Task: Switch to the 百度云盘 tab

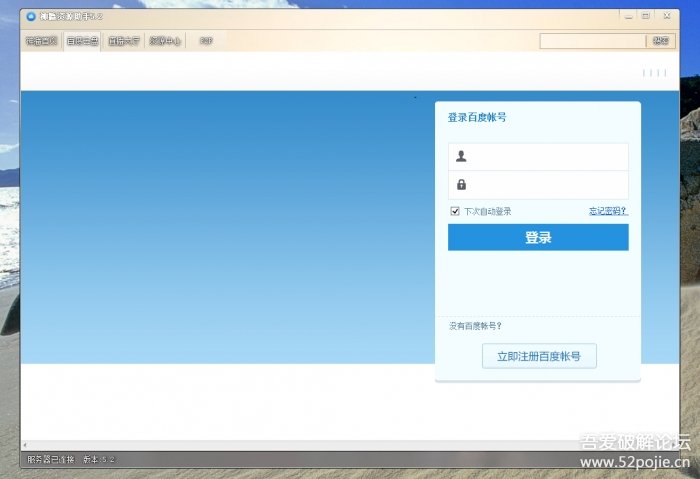Action: coord(82,41)
